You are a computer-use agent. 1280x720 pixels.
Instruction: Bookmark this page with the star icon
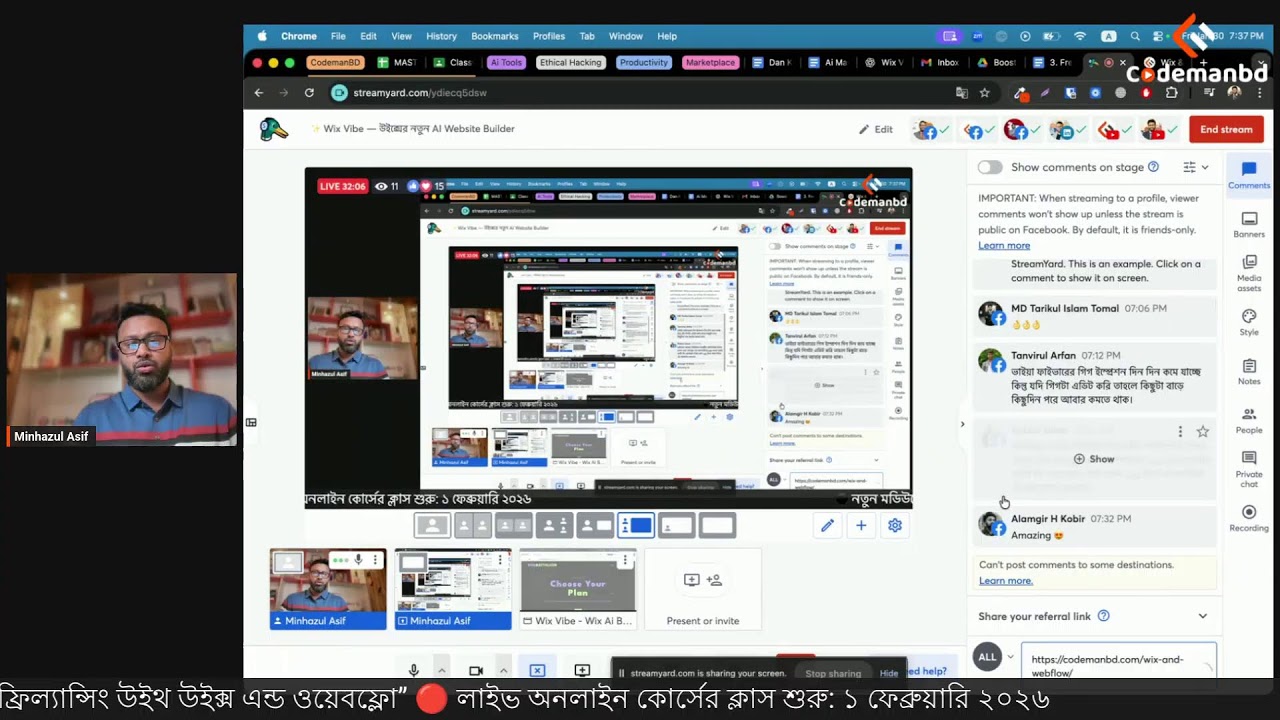985,93
